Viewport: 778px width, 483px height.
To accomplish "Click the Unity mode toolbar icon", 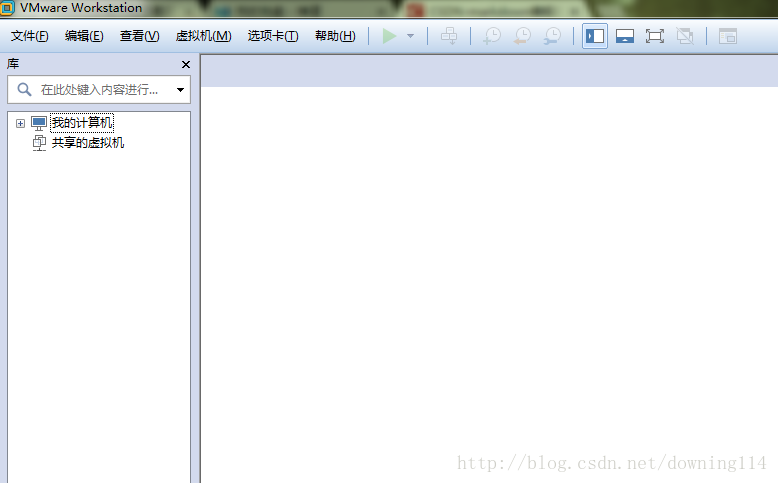I will (685, 36).
